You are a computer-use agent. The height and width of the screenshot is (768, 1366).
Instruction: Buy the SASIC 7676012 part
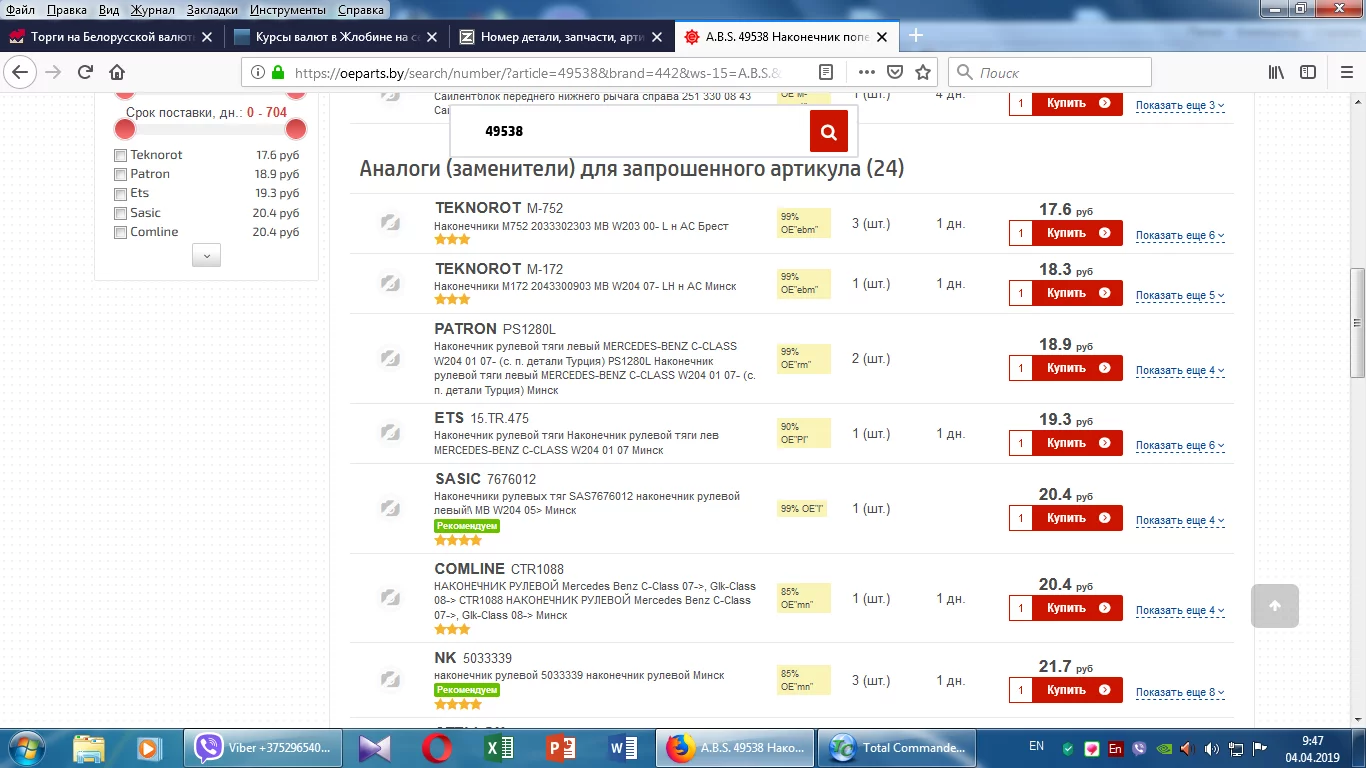(x=1077, y=518)
